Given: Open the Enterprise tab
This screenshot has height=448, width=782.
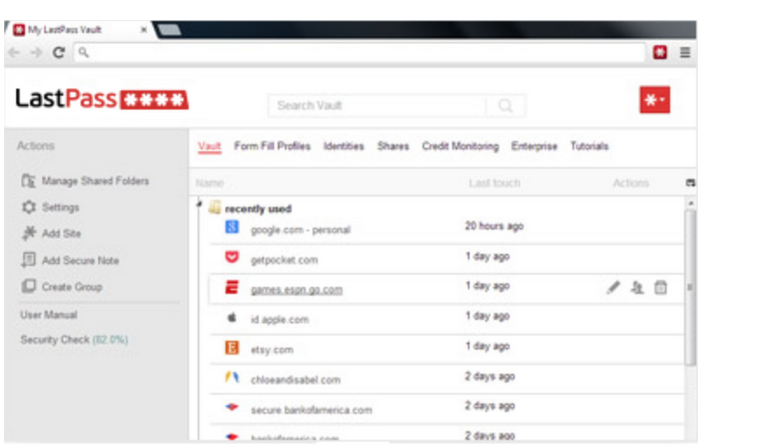Looking at the screenshot, I should pos(534,146).
